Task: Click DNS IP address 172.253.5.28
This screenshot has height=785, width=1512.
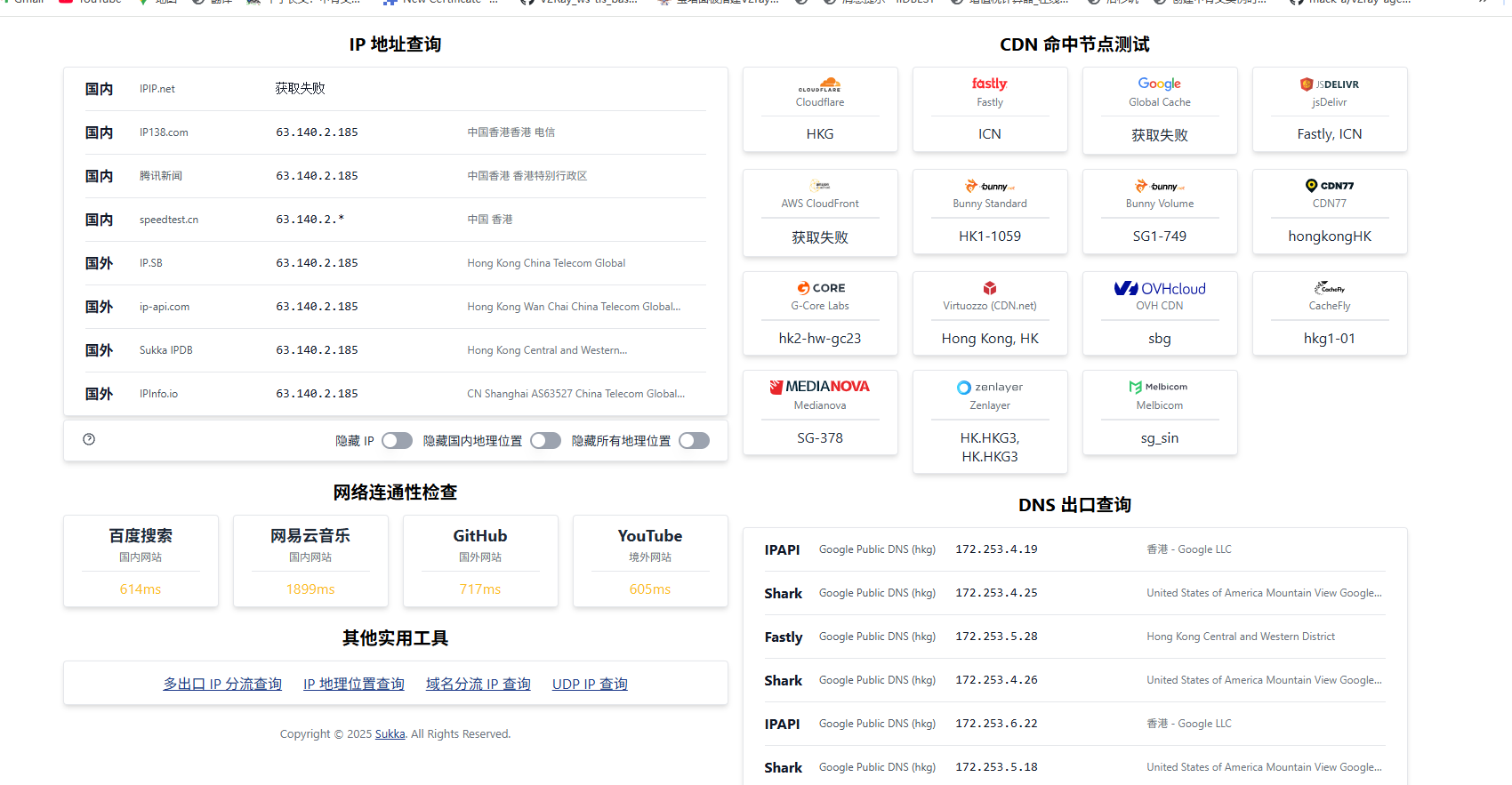Action: tap(996, 637)
